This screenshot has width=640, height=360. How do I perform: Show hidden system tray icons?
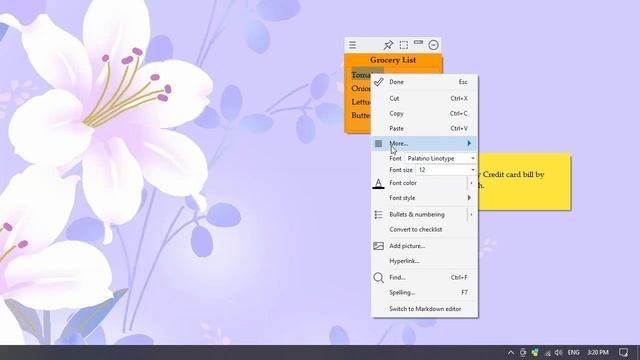pyautogui.click(x=511, y=353)
